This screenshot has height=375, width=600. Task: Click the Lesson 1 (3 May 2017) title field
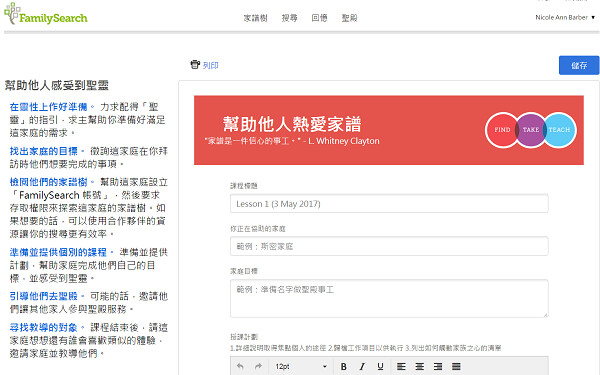389,204
